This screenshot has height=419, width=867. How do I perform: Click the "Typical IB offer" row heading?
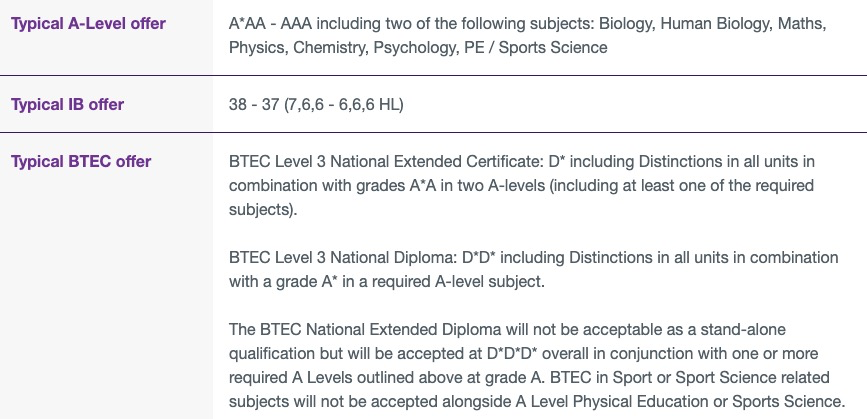[x=68, y=104]
